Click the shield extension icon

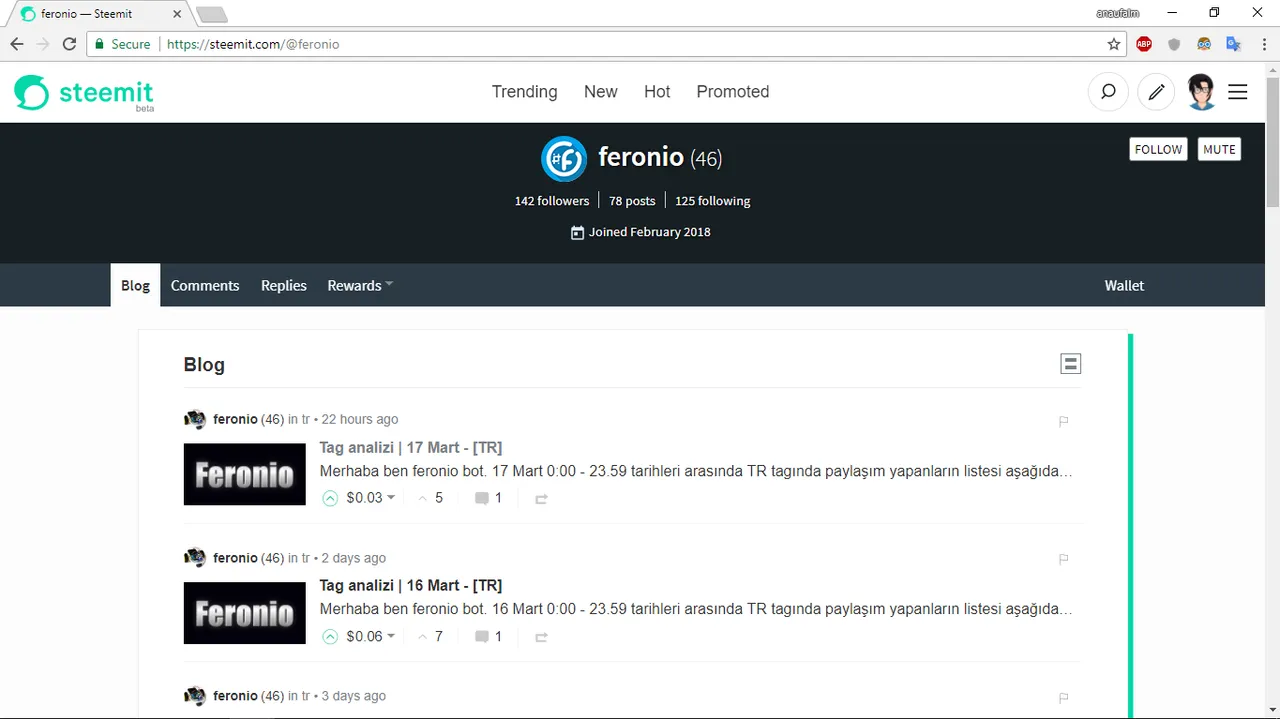(x=1174, y=44)
